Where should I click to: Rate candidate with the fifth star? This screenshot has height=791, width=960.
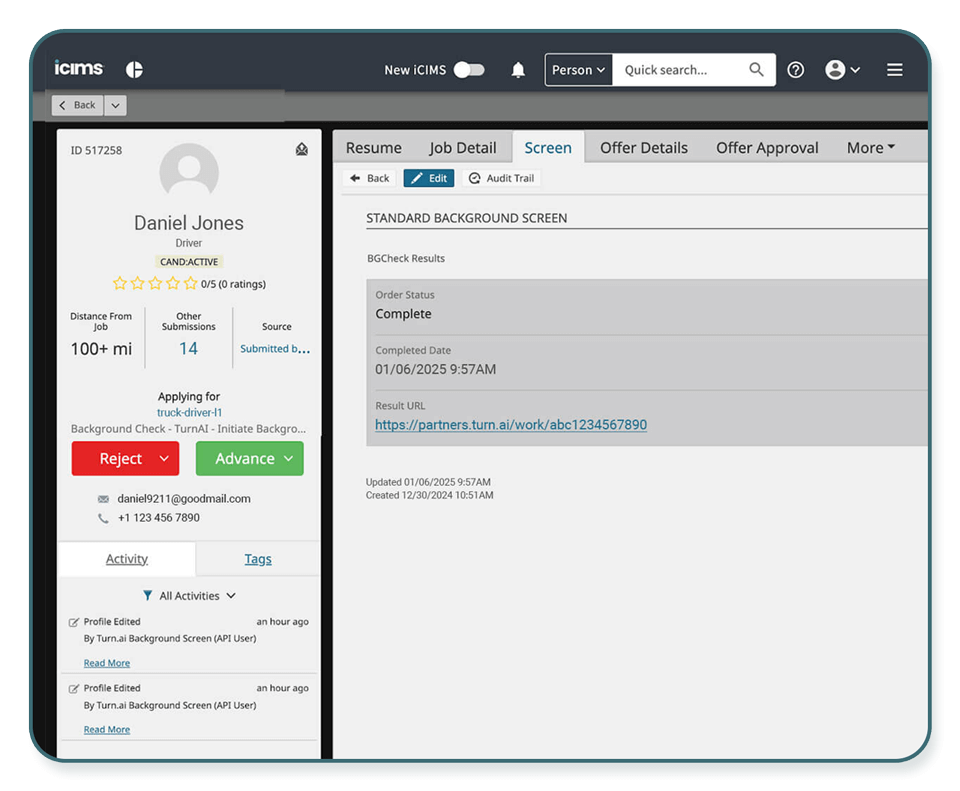(190, 284)
